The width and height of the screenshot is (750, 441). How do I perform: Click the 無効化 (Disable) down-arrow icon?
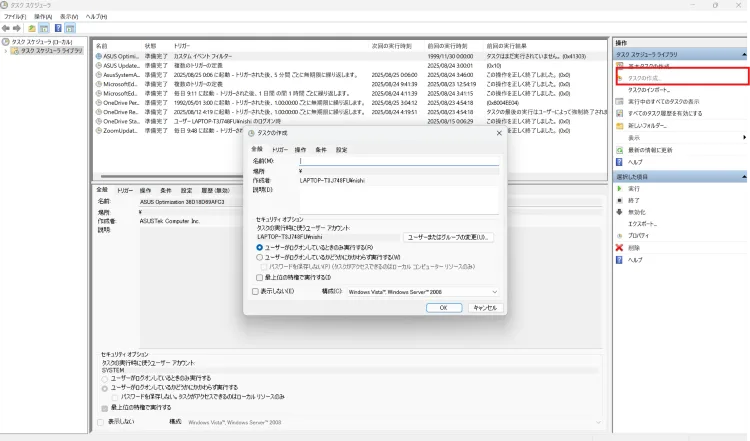click(x=620, y=212)
